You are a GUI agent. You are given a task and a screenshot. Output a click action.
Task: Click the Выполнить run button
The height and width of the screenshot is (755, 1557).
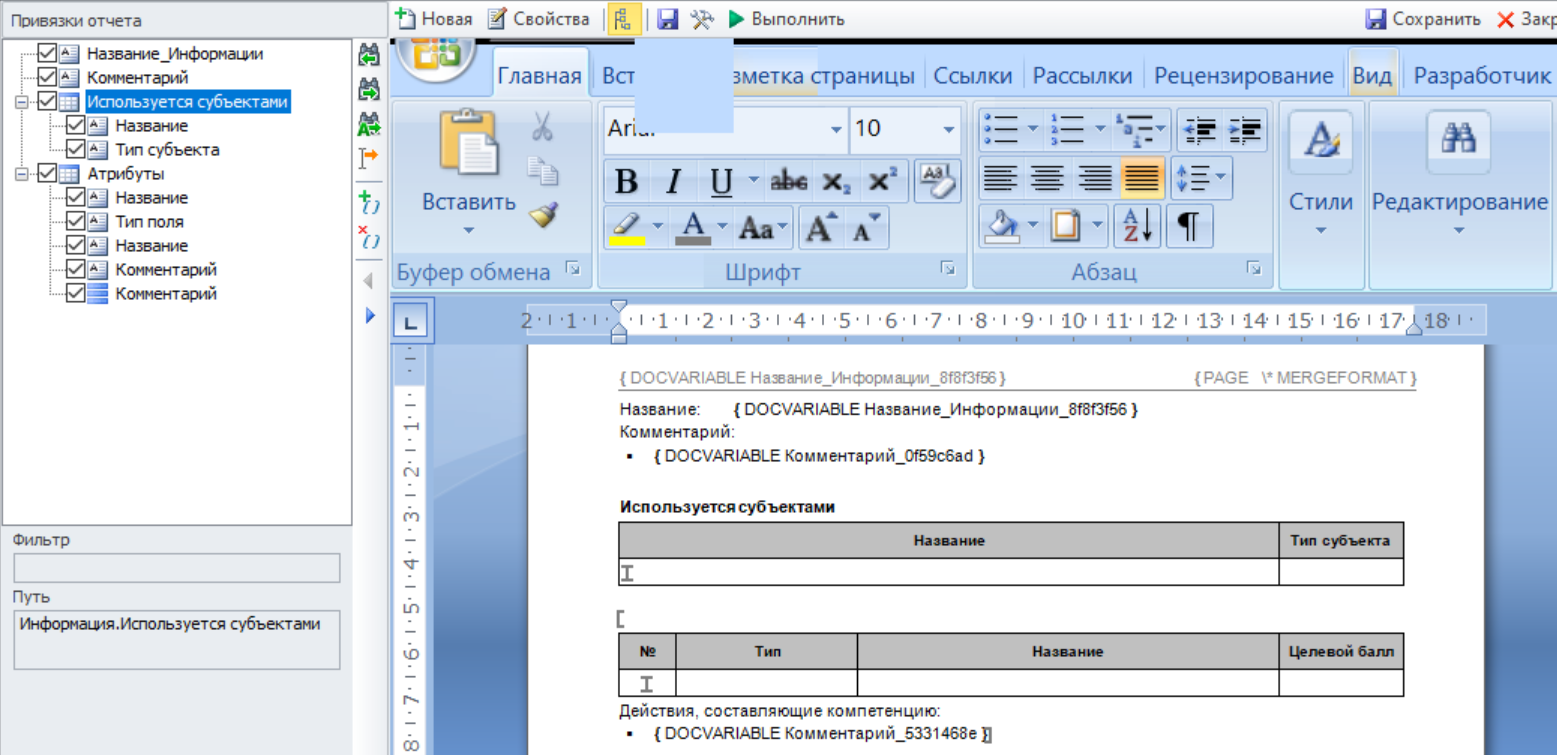click(787, 19)
